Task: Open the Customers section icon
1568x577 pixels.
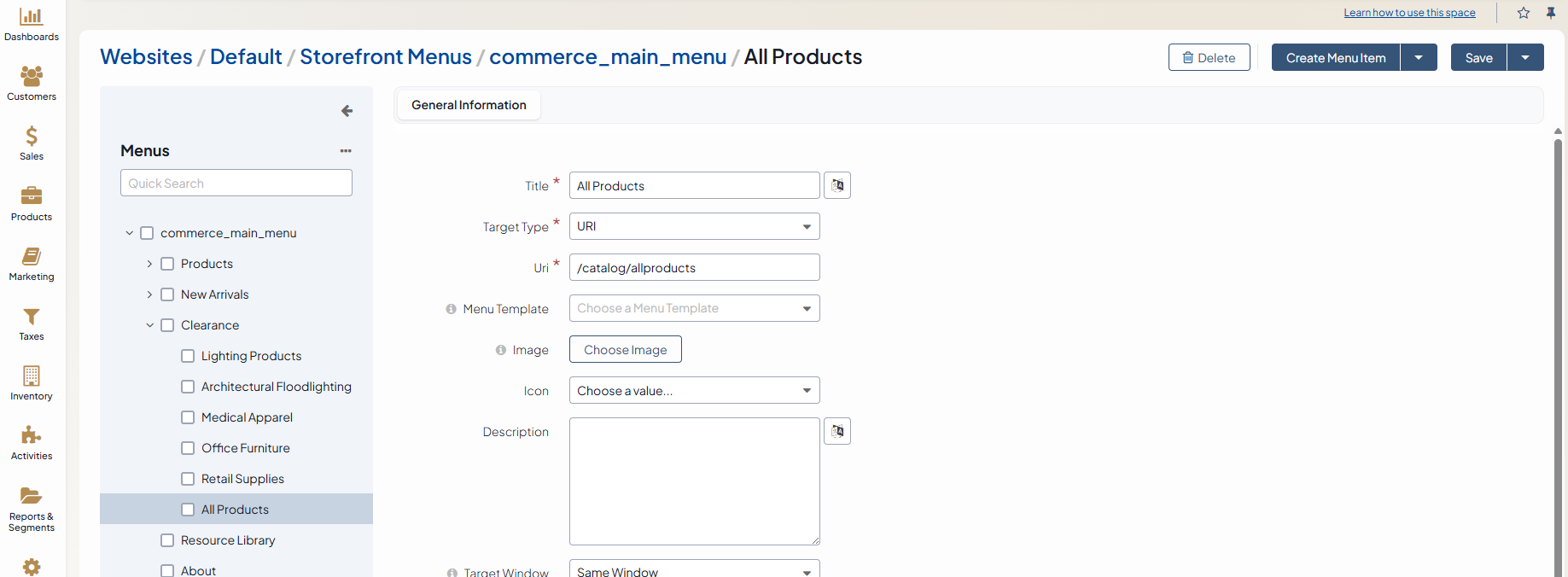Action: tap(32, 77)
